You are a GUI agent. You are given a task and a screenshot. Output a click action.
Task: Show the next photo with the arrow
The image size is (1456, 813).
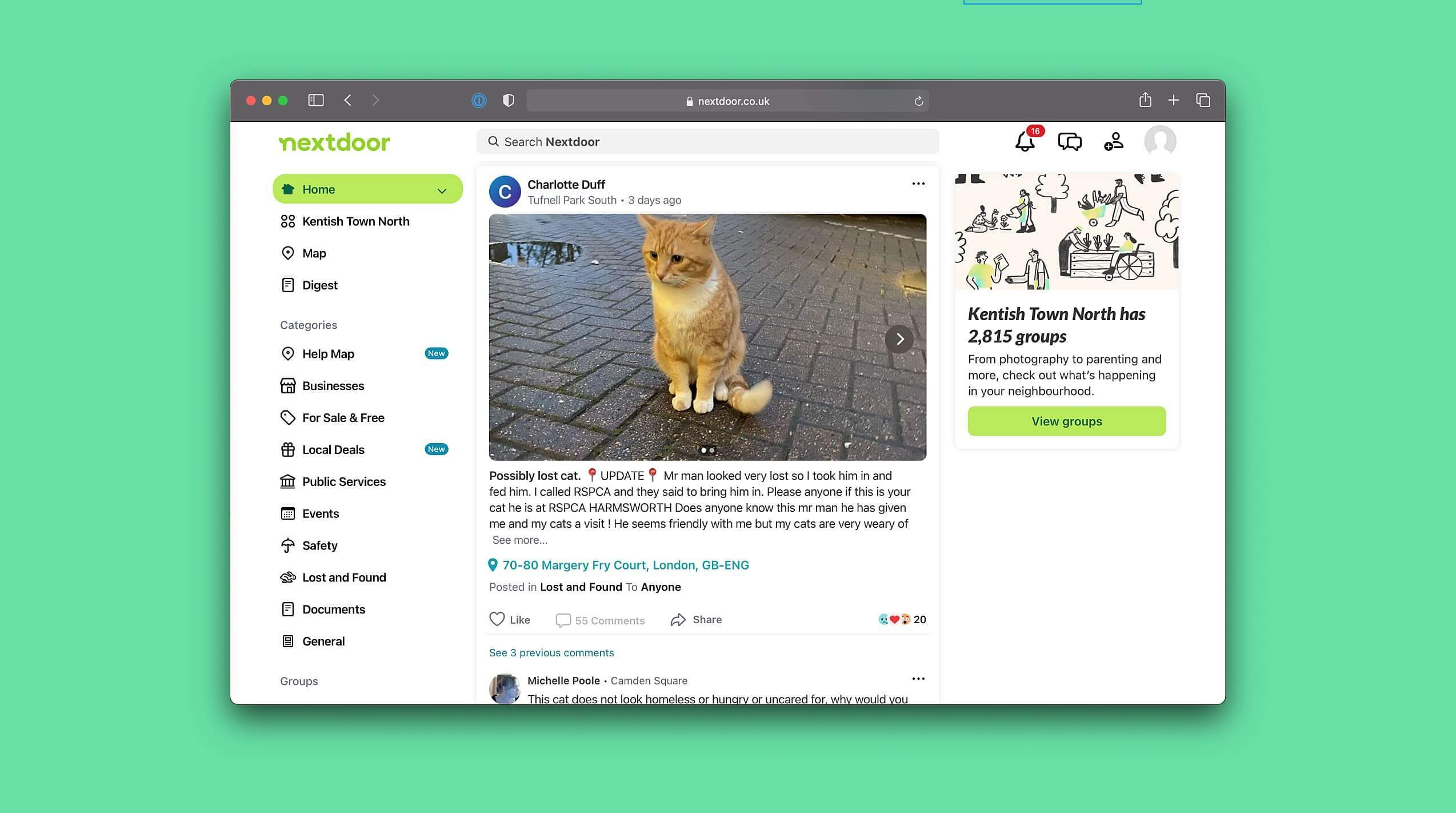coord(899,340)
